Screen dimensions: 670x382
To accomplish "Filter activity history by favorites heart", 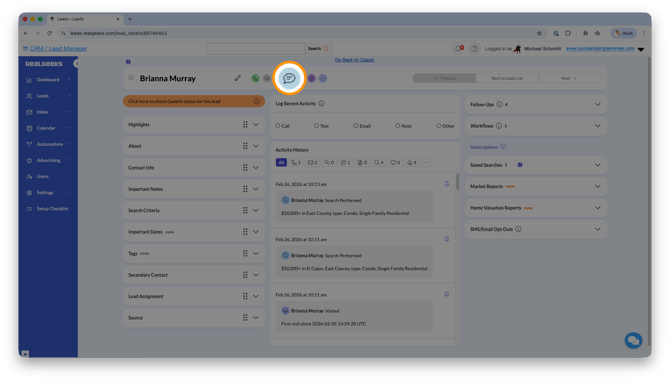I will pyautogui.click(x=395, y=162).
